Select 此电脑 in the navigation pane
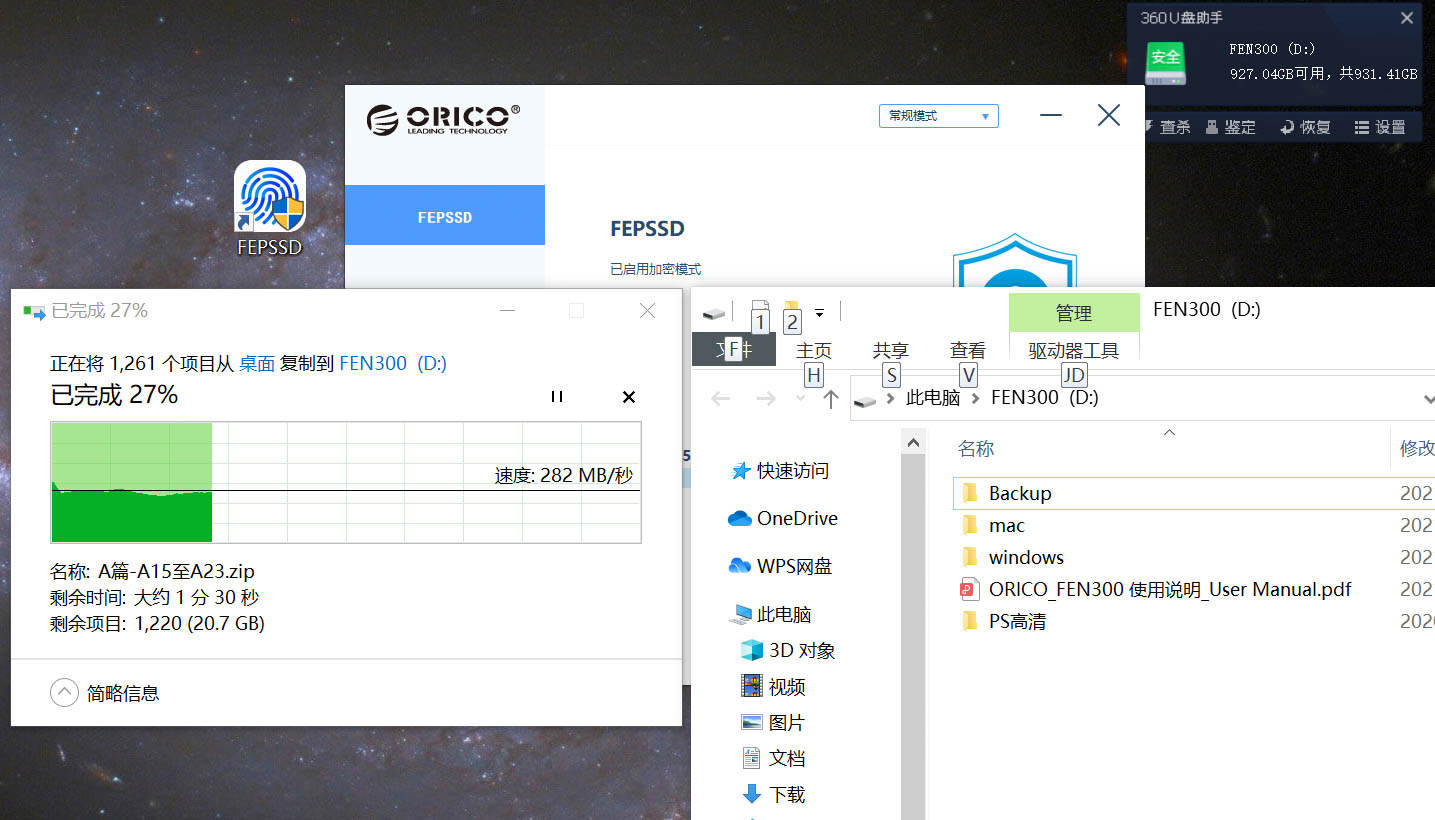This screenshot has height=820, width=1435. coord(784,614)
